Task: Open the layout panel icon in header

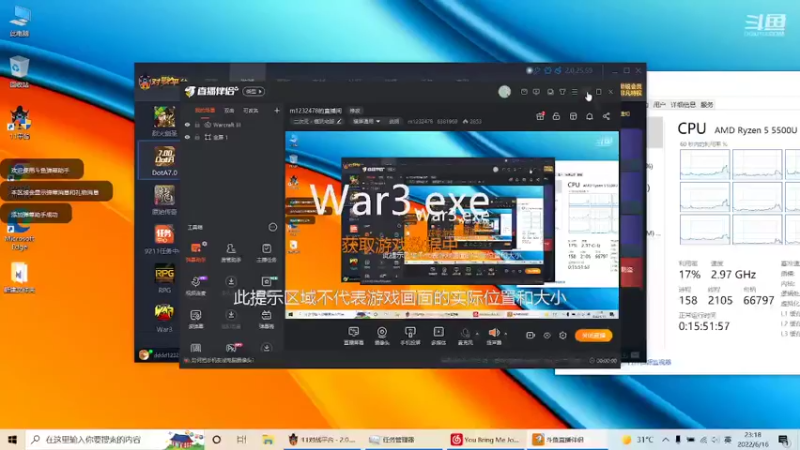Action: [x=573, y=116]
